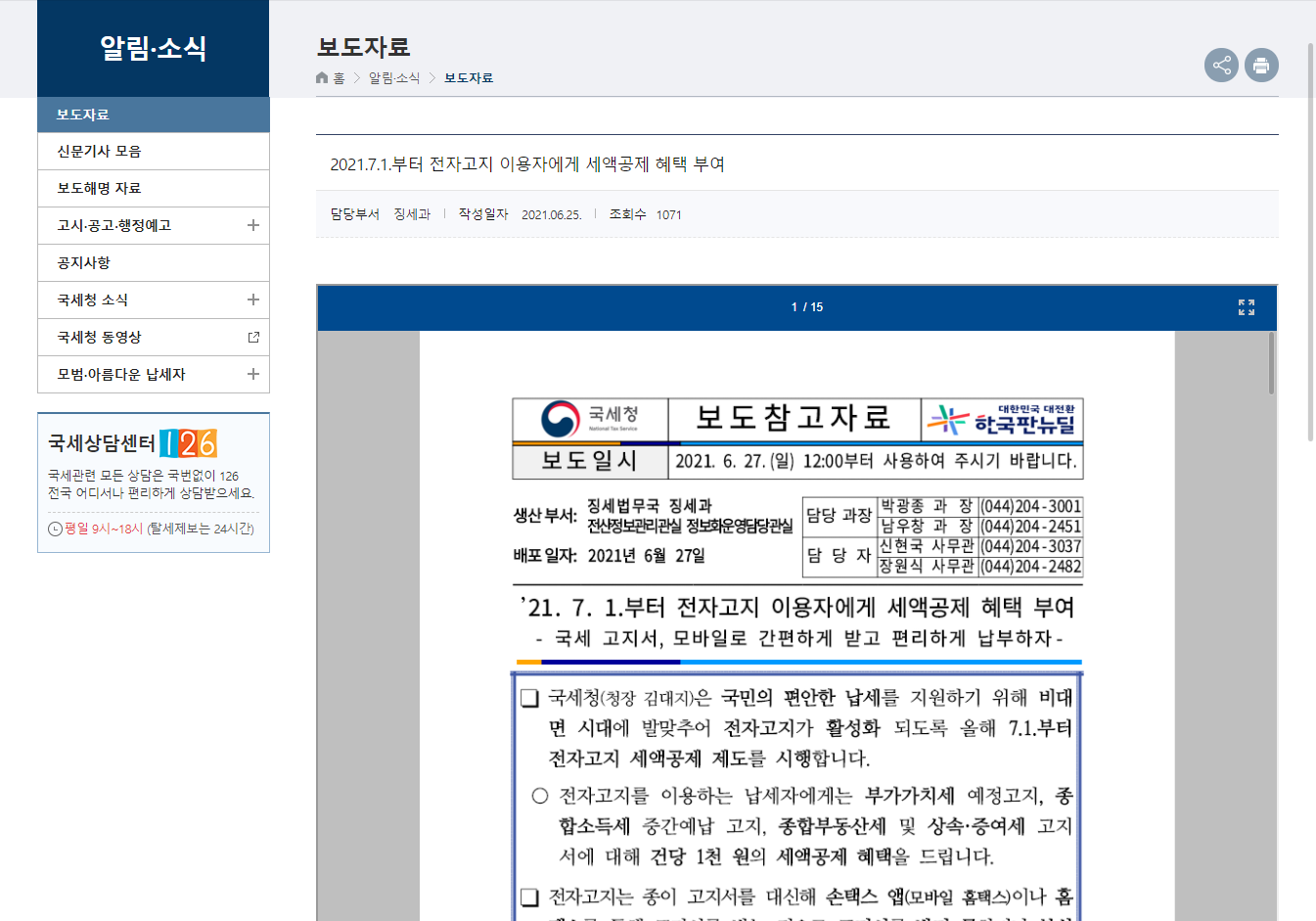Click the home icon in the breadcrumb
Screen dimensions: 1316x921
pyautogui.click(x=322, y=78)
